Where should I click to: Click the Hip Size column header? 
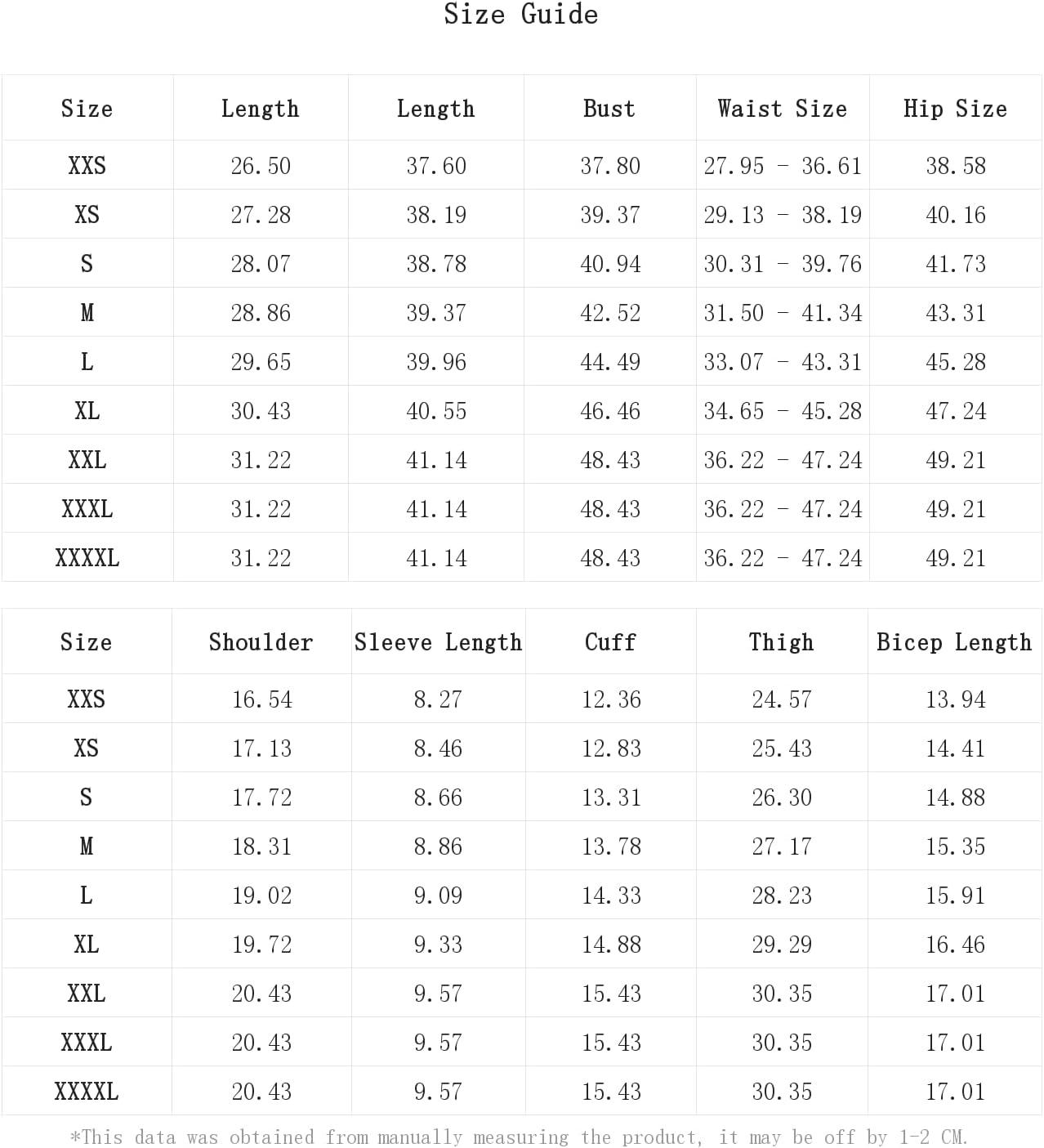(x=955, y=109)
